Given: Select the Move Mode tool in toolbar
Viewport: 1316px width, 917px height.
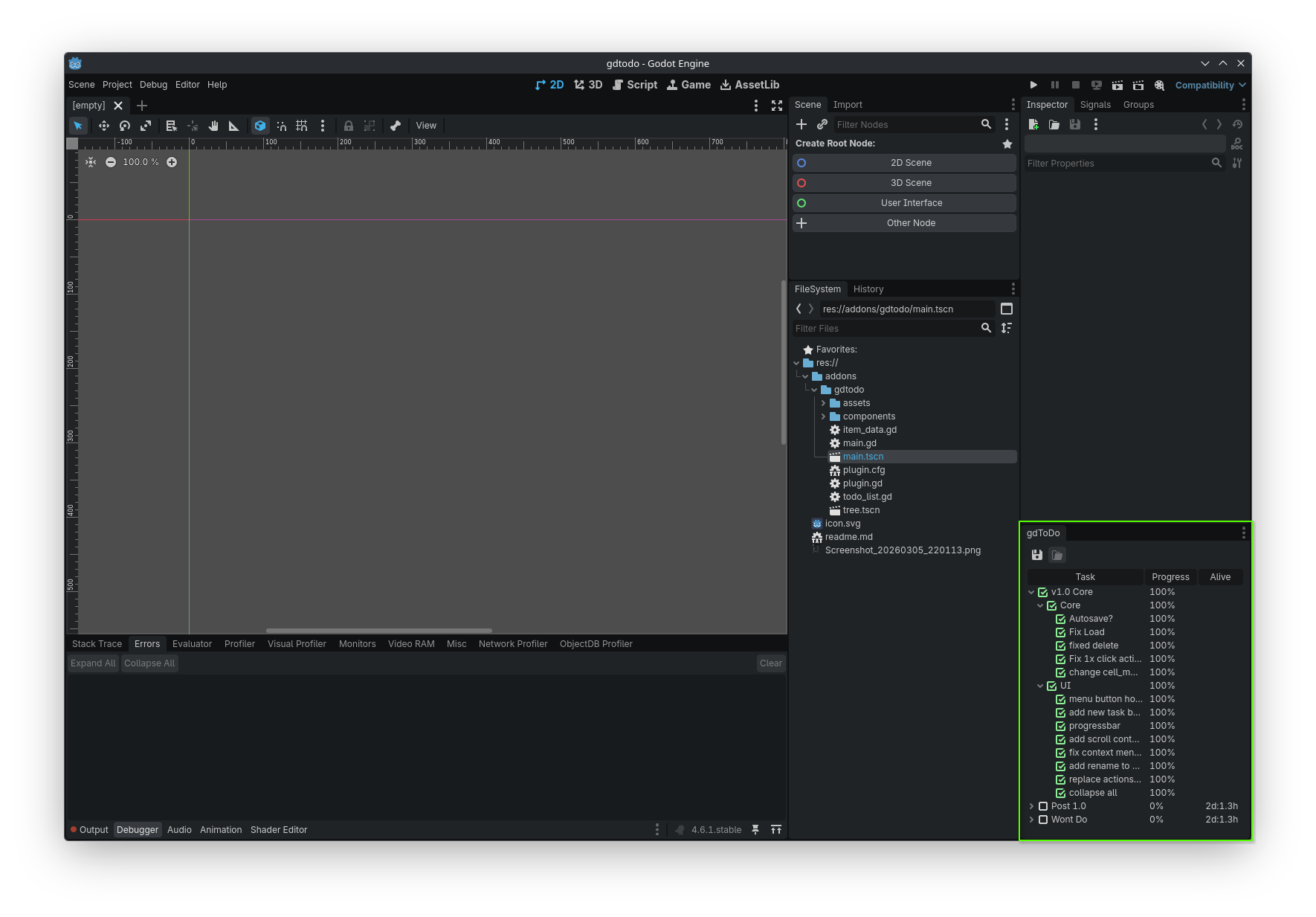Looking at the screenshot, I should pos(104,126).
